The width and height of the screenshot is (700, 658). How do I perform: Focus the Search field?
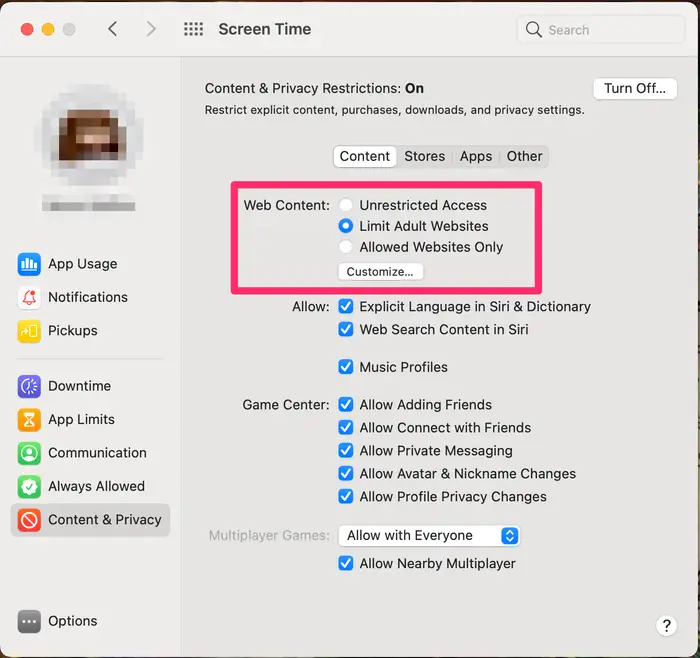coord(600,30)
